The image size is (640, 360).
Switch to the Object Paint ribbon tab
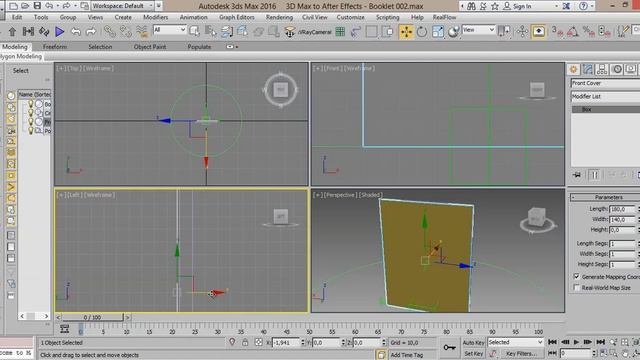tap(150, 47)
